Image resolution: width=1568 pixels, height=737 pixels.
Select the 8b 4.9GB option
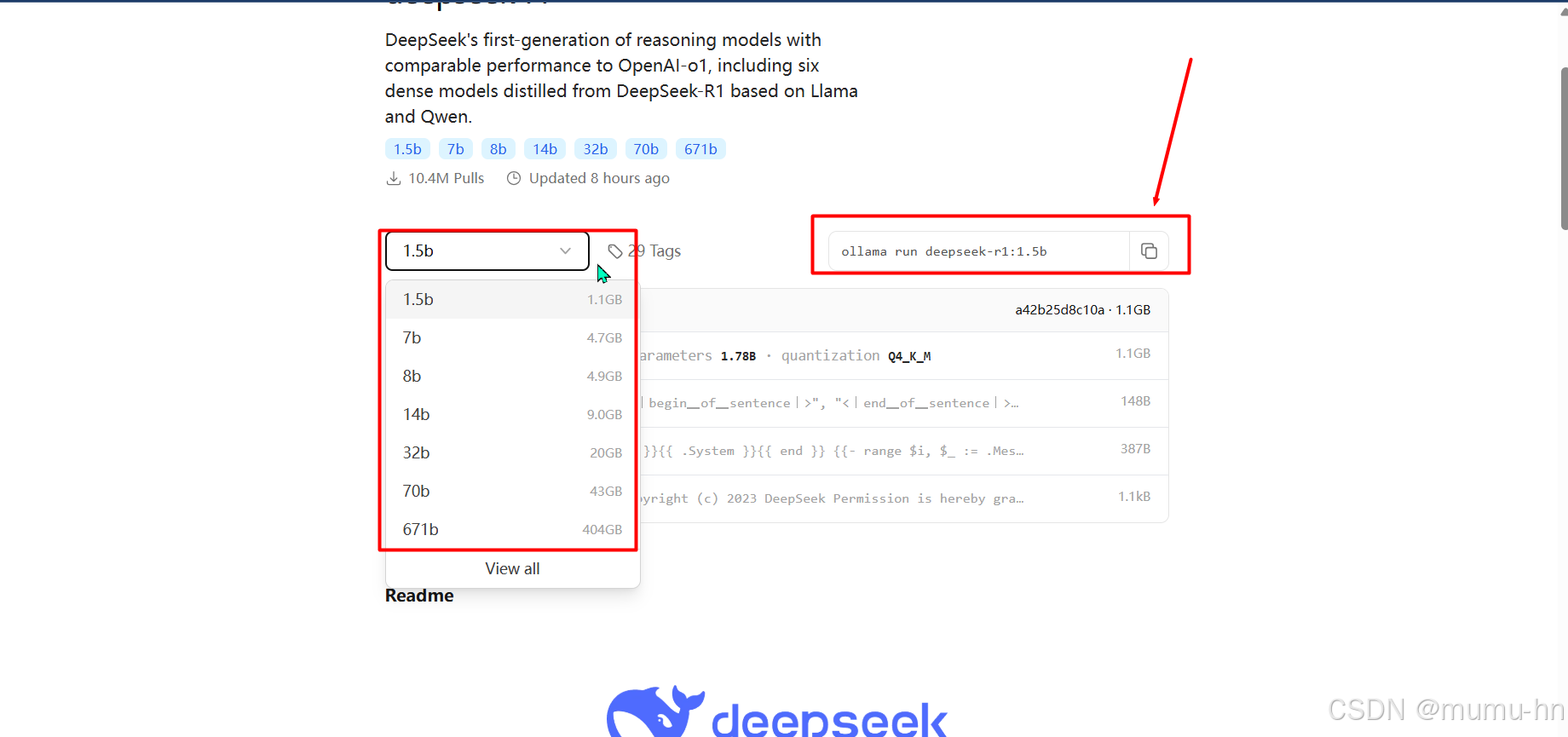512,377
